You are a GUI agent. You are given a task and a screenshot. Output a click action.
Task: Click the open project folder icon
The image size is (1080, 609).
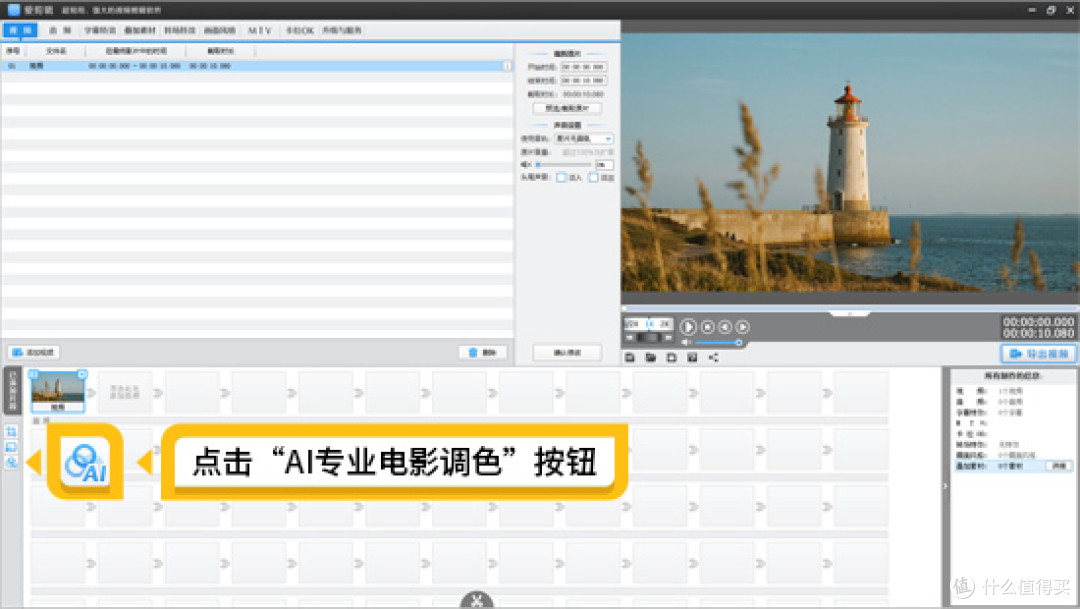point(650,358)
